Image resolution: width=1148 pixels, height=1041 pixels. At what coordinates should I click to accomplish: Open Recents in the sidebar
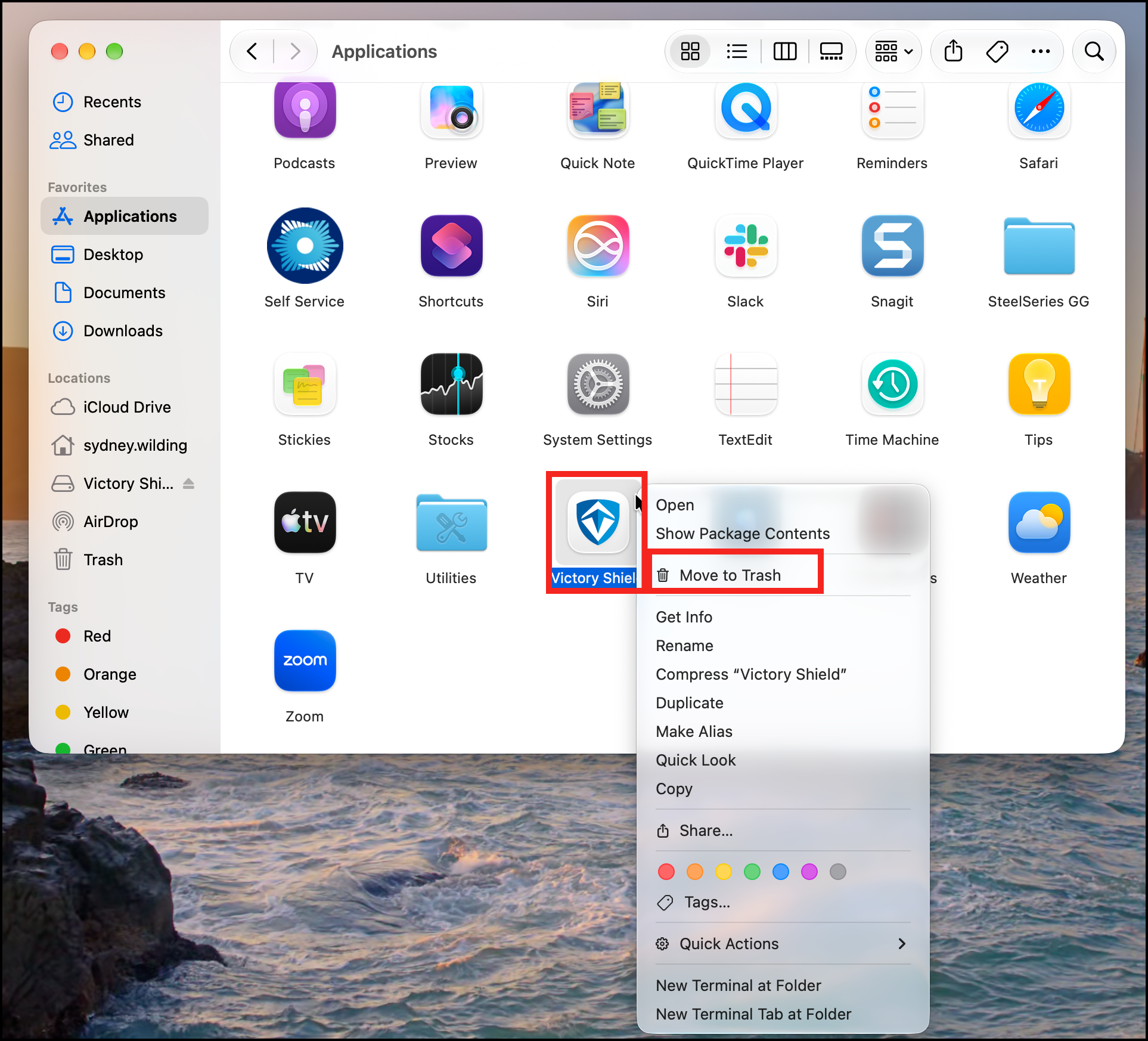coord(125,102)
